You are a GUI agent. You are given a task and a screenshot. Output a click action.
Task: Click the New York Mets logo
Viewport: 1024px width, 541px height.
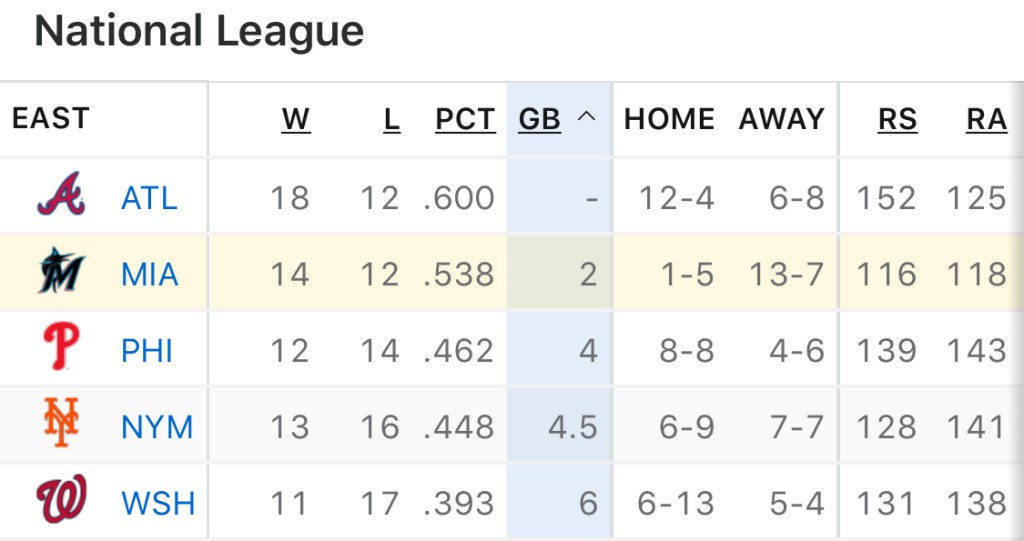coord(60,424)
